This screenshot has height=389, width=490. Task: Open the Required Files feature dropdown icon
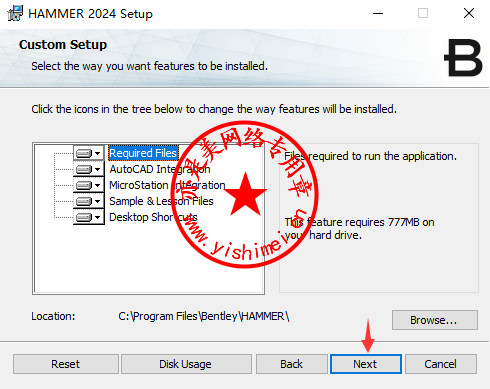(x=88, y=153)
